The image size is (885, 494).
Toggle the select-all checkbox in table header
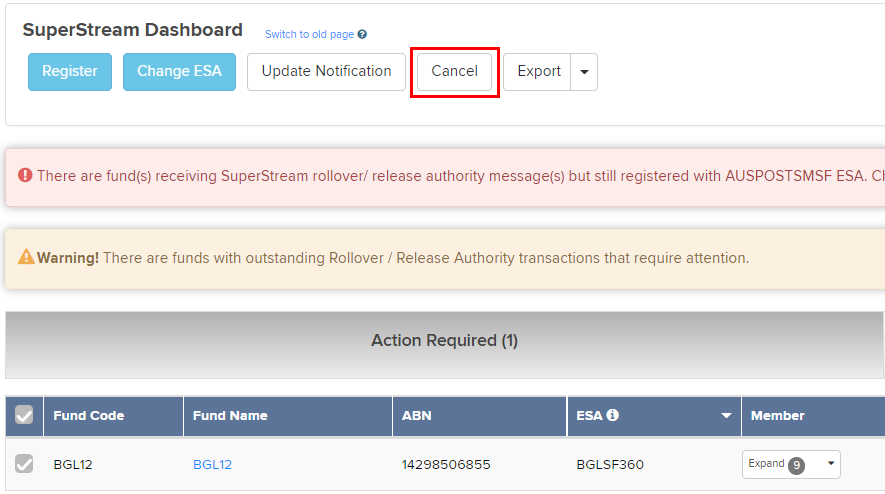click(24, 415)
